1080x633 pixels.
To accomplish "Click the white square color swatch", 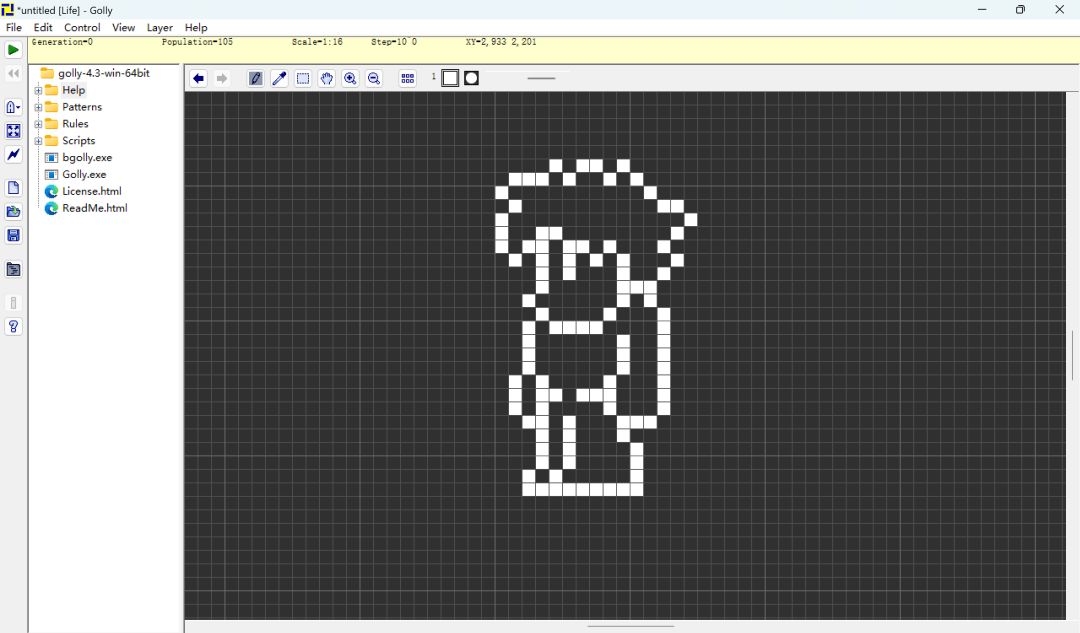I will point(450,78).
